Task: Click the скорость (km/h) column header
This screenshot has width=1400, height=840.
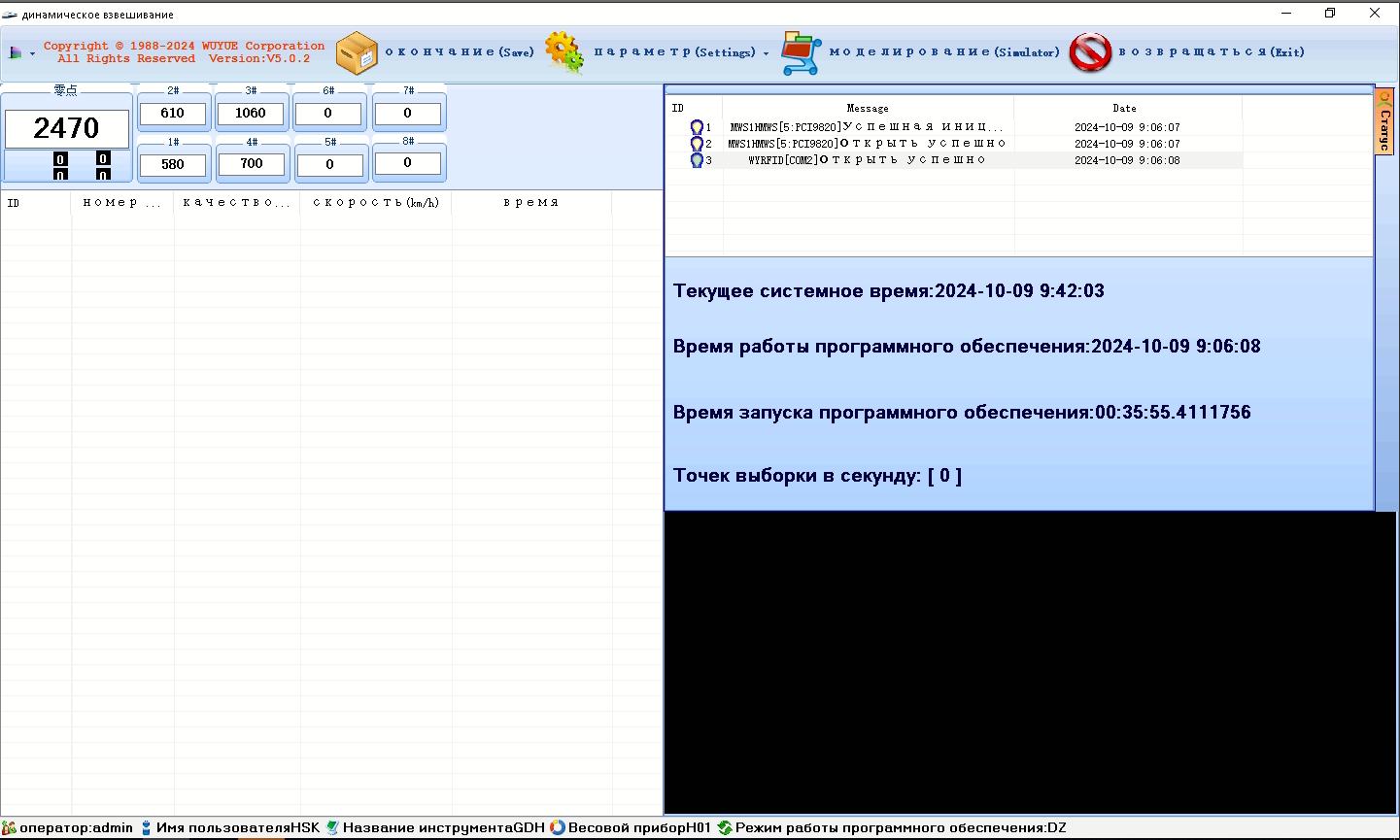Action: coord(376,203)
